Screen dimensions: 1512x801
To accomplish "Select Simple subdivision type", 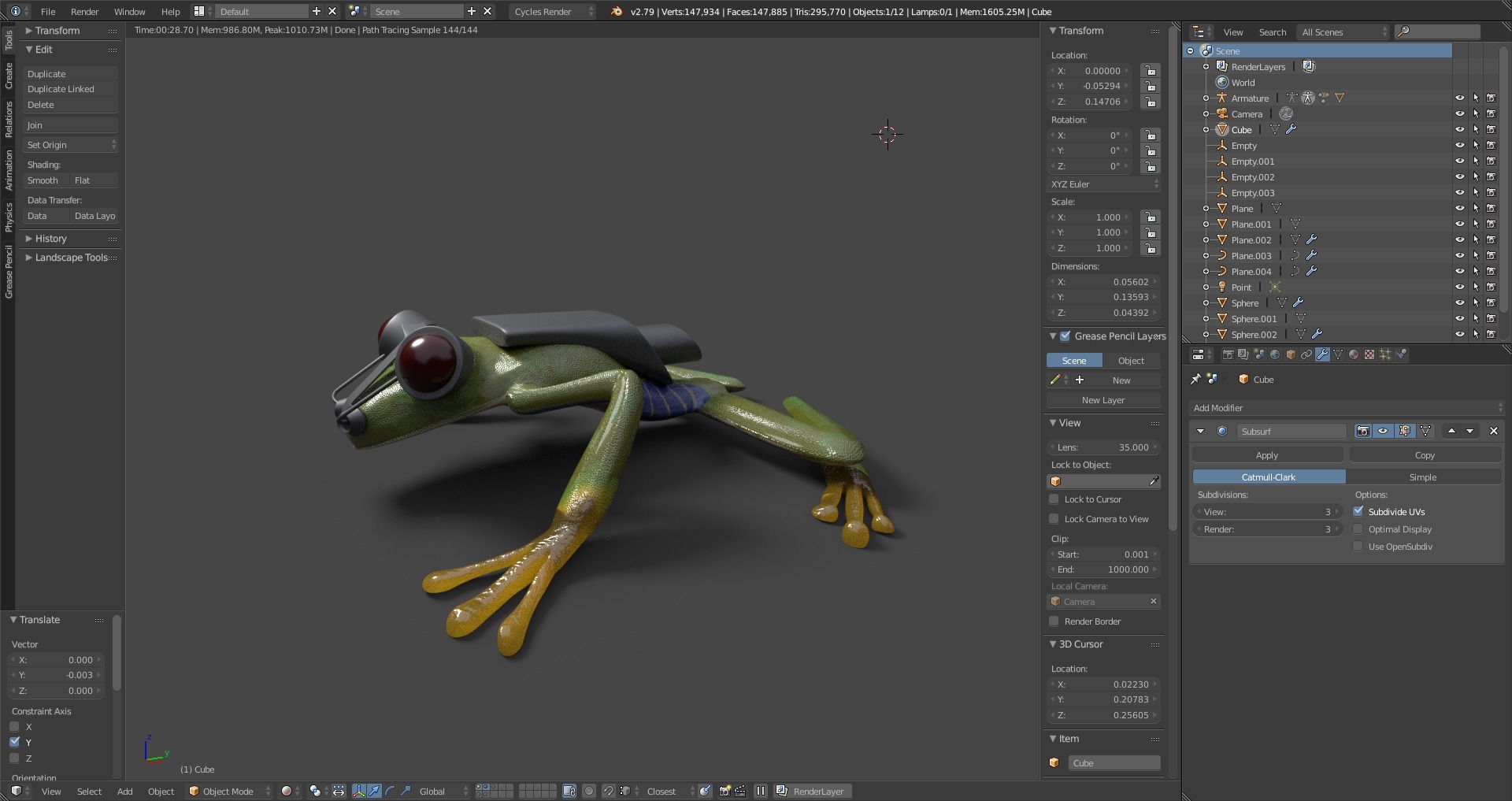I will [1423, 477].
